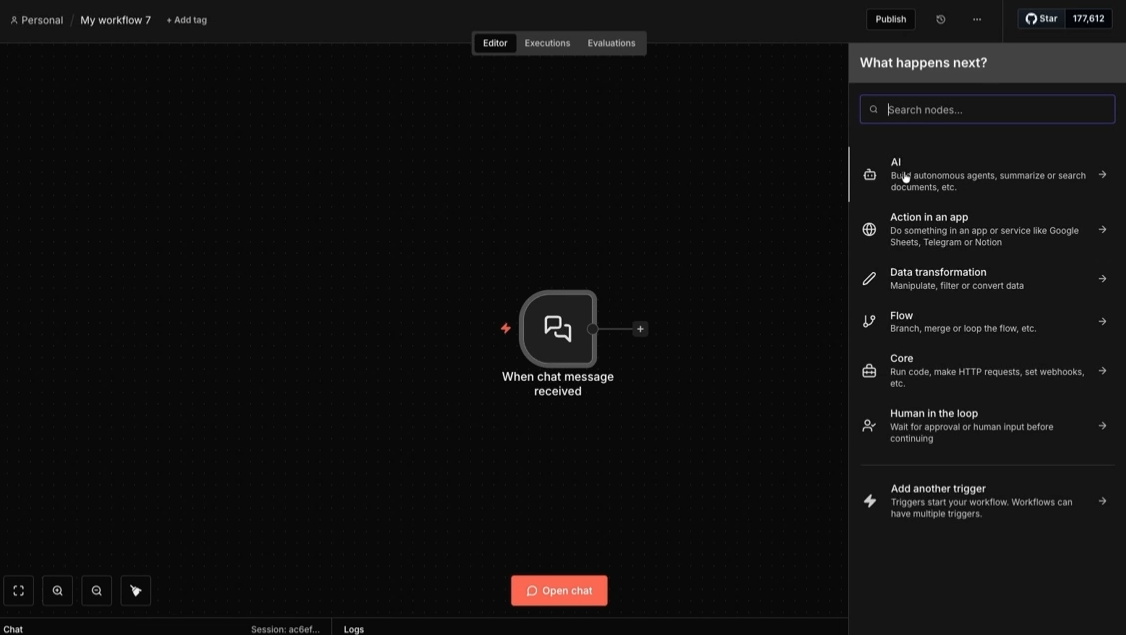Zoom out on the canvas
This screenshot has width=1126, height=635.
(x=96, y=590)
